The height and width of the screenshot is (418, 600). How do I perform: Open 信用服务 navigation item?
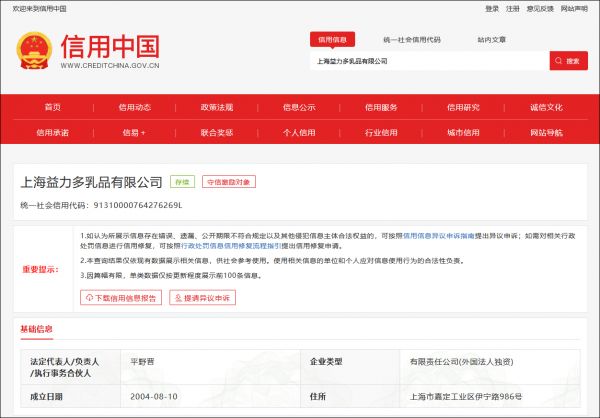pos(381,107)
